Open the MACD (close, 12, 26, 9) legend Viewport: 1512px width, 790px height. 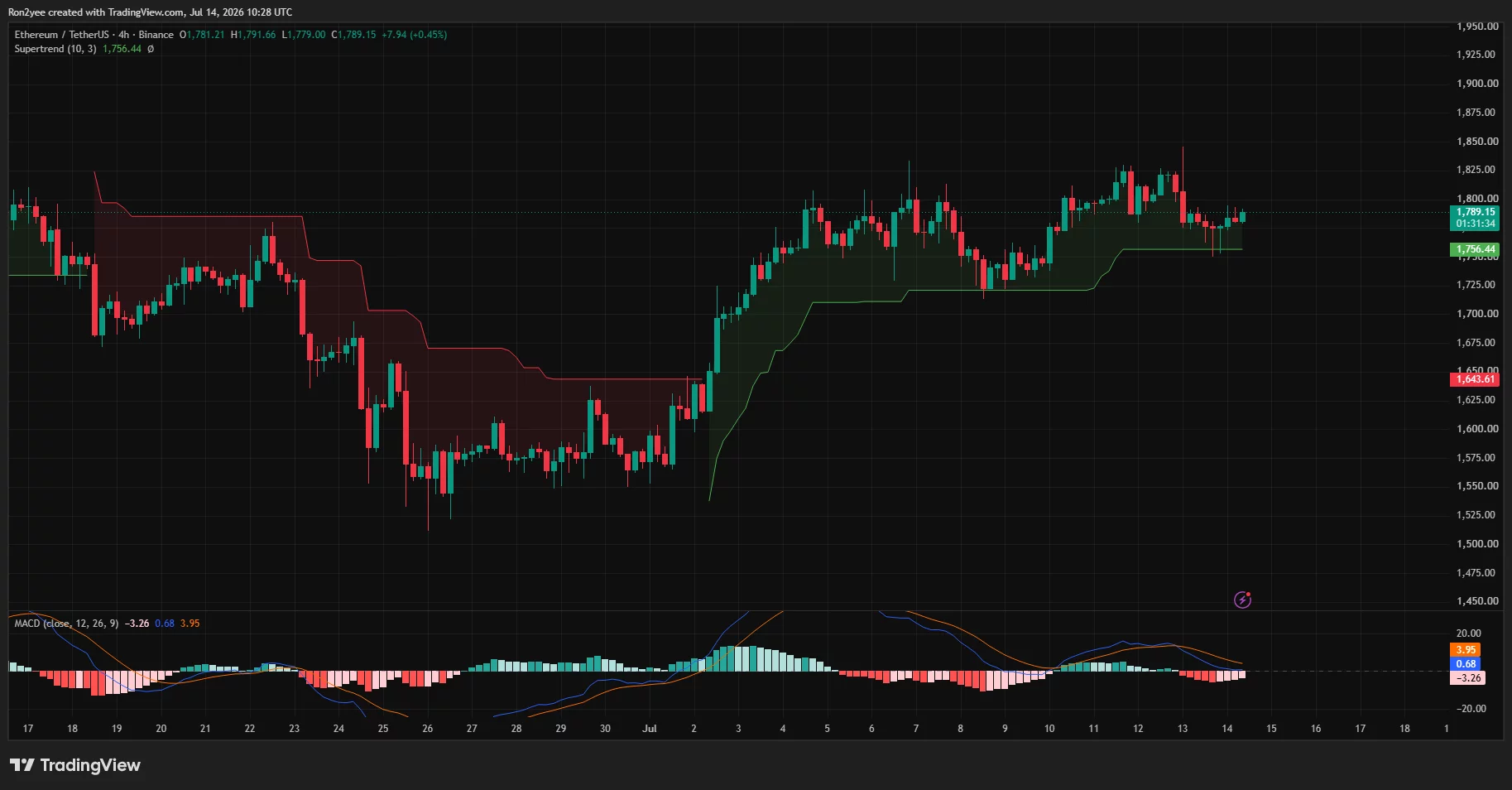pos(66,624)
